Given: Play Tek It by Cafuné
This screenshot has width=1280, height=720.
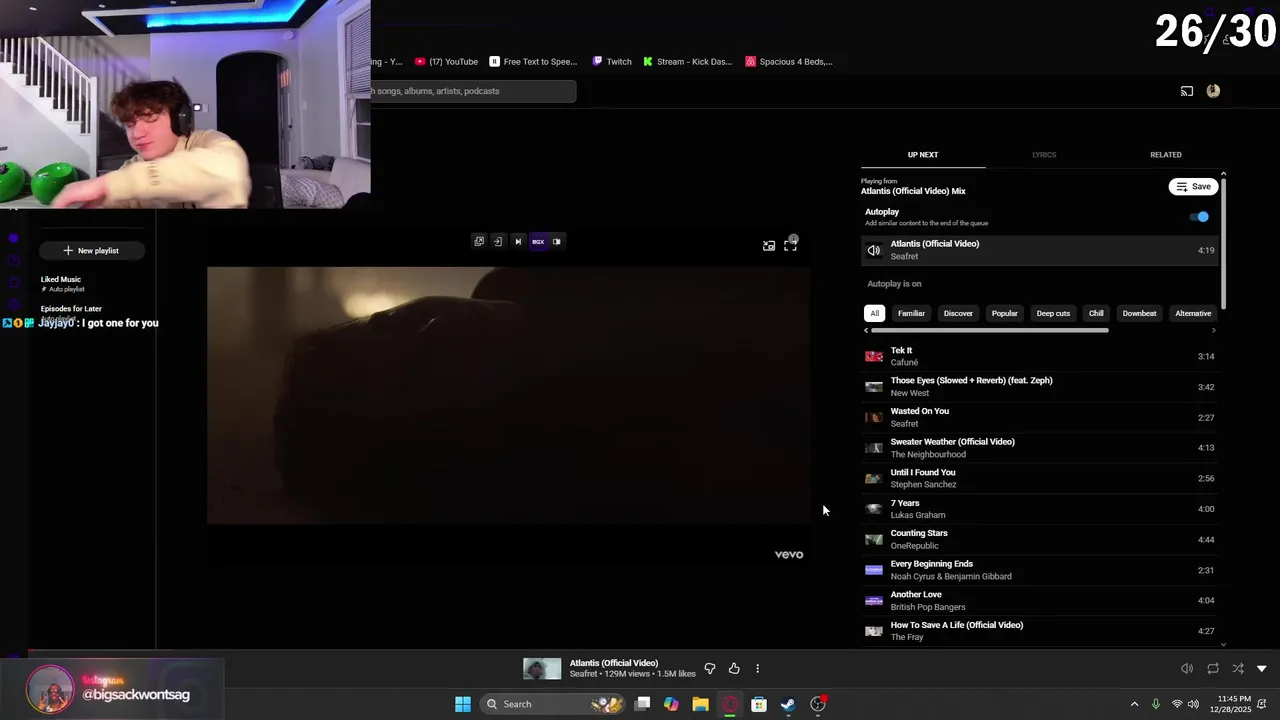Looking at the screenshot, I should (1040, 356).
